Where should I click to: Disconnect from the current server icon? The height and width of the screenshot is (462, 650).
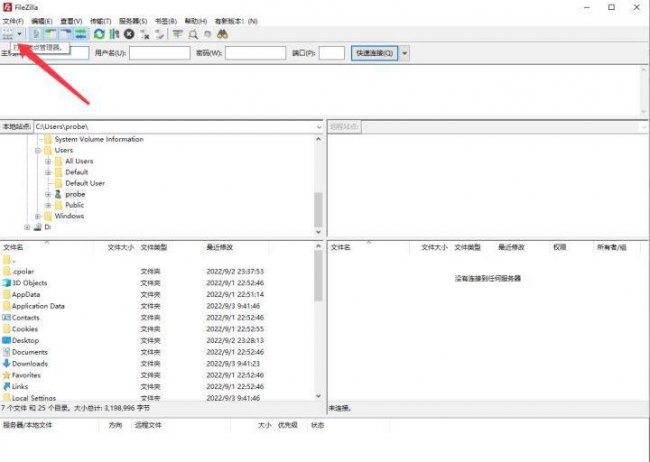coord(144,34)
